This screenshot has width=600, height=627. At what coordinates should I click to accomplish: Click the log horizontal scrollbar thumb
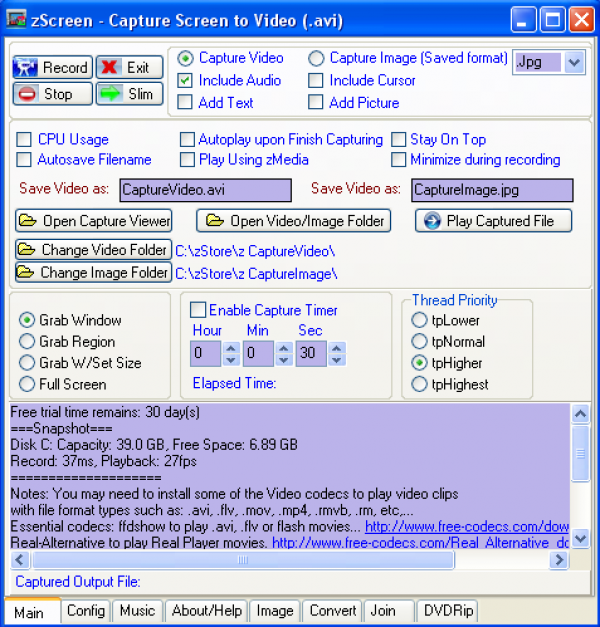[243, 560]
